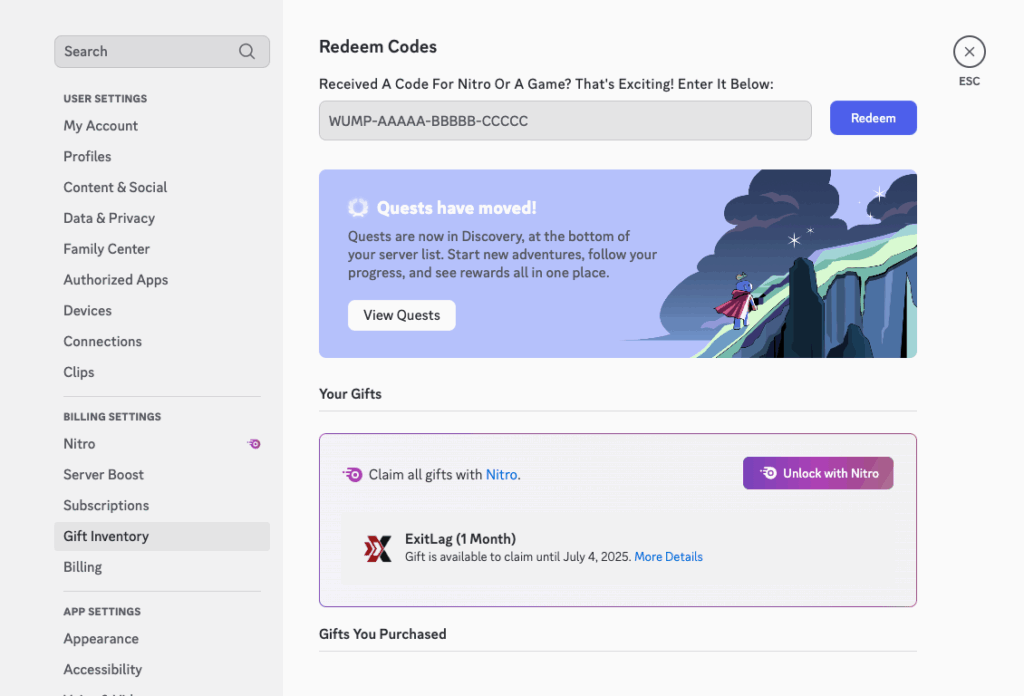Click the Nitro icon beside Claim all gifts
The height and width of the screenshot is (696, 1024).
click(x=353, y=475)
